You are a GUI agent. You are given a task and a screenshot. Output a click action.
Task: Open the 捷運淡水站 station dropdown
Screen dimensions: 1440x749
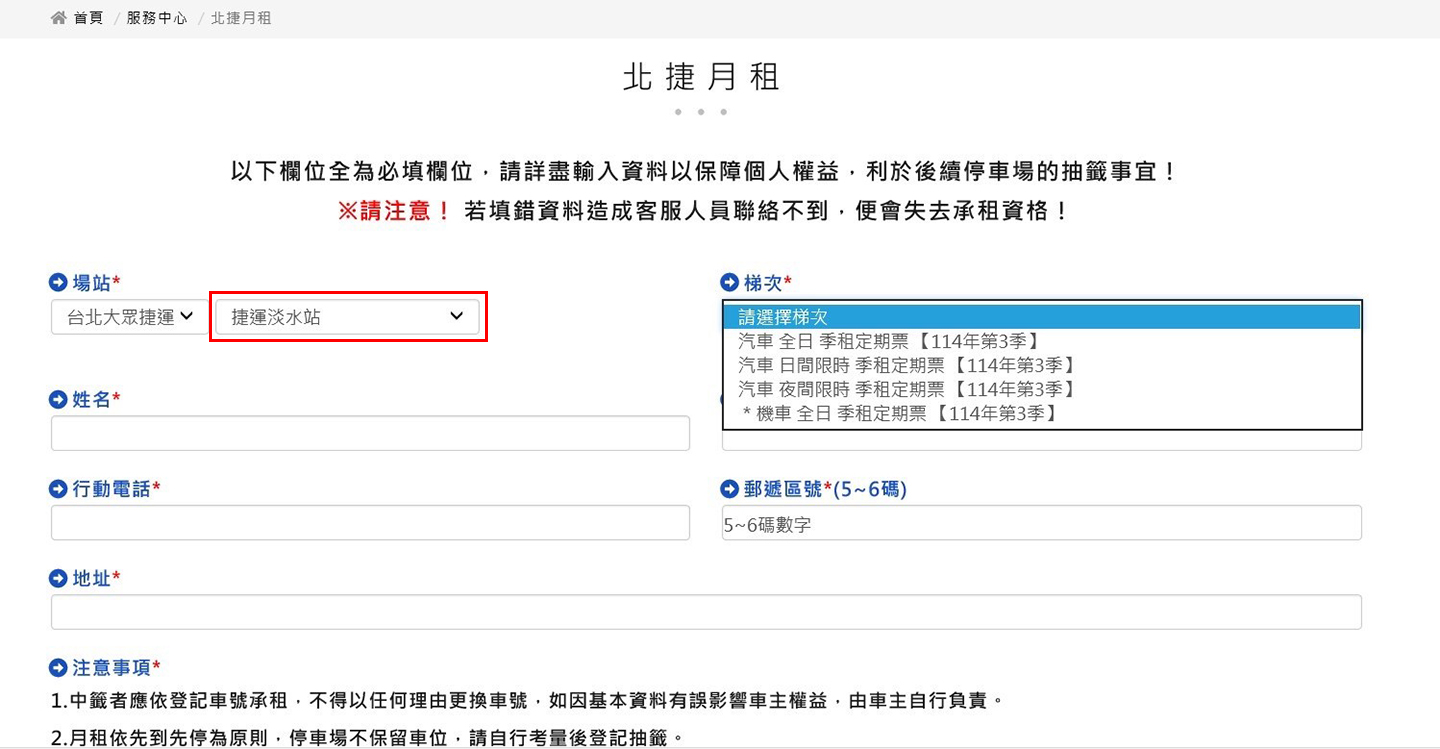tap(347, 317)
